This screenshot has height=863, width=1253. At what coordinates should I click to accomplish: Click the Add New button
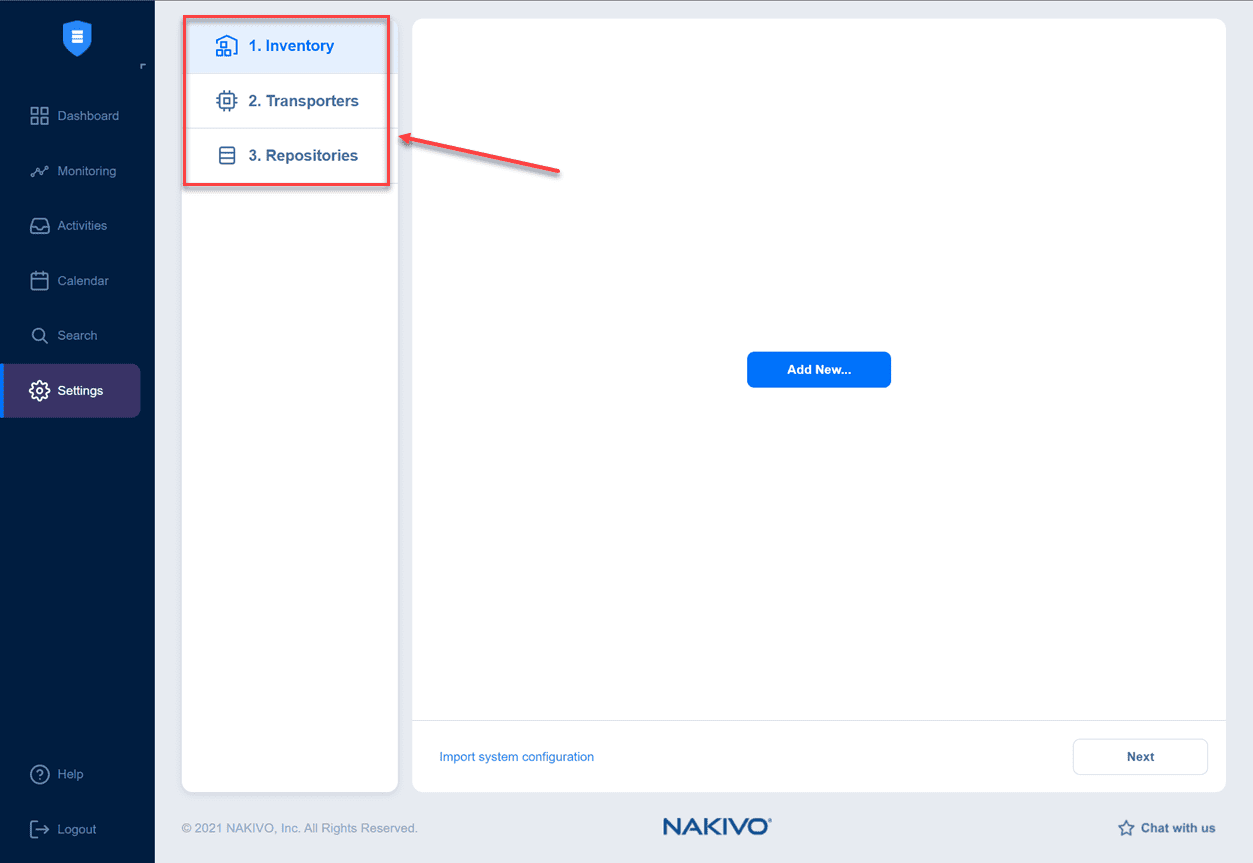pos(818,369)
